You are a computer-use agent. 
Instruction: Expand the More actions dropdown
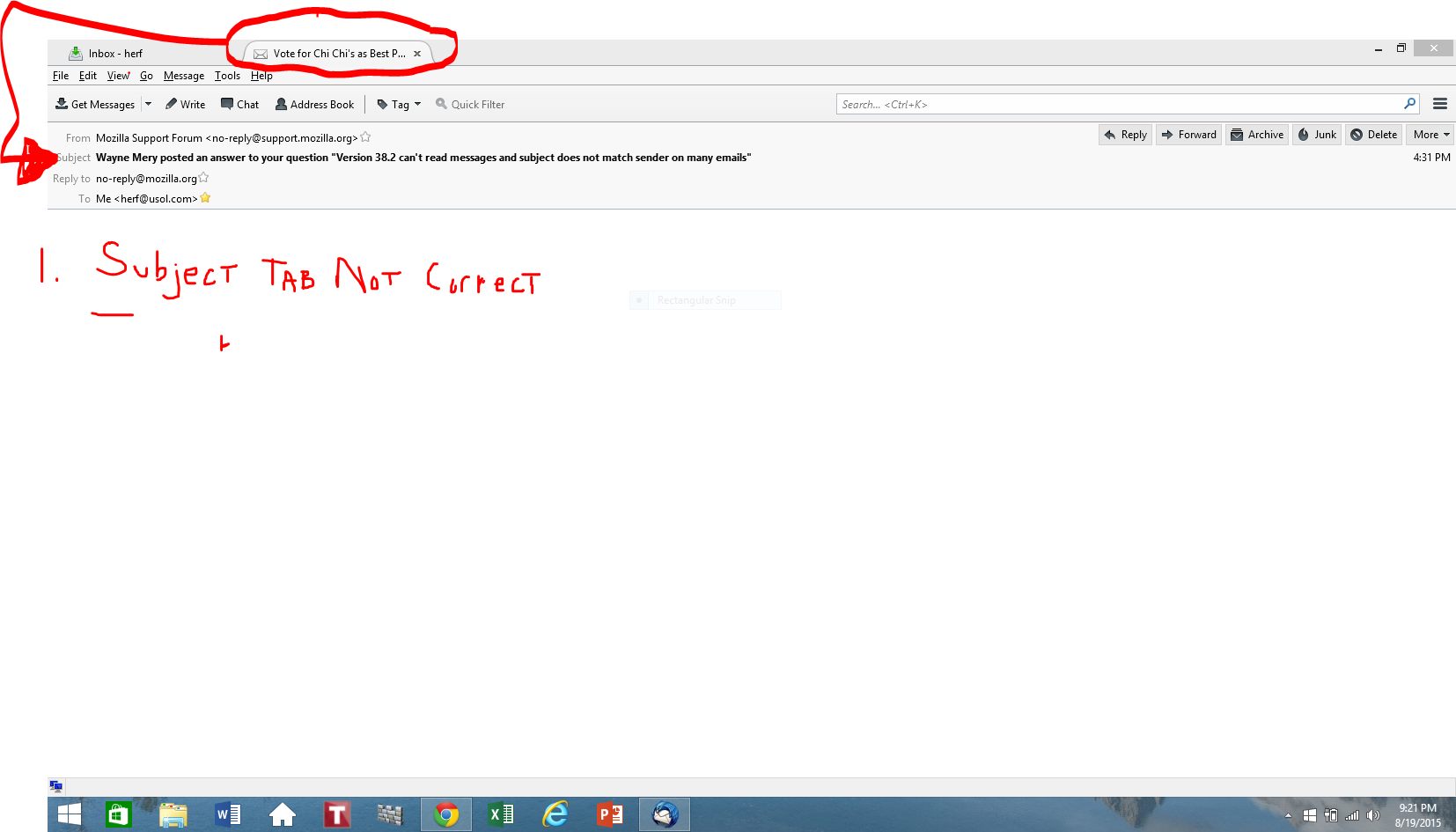1430,135
